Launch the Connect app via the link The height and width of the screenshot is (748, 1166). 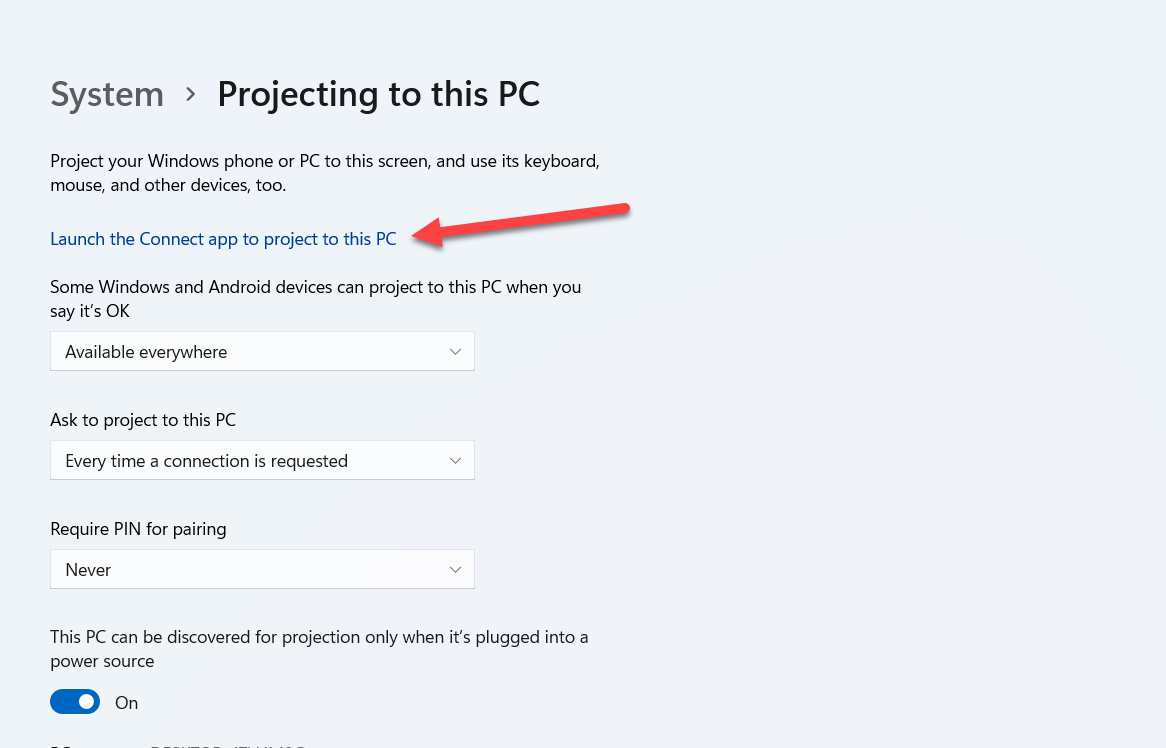(223, 239)
